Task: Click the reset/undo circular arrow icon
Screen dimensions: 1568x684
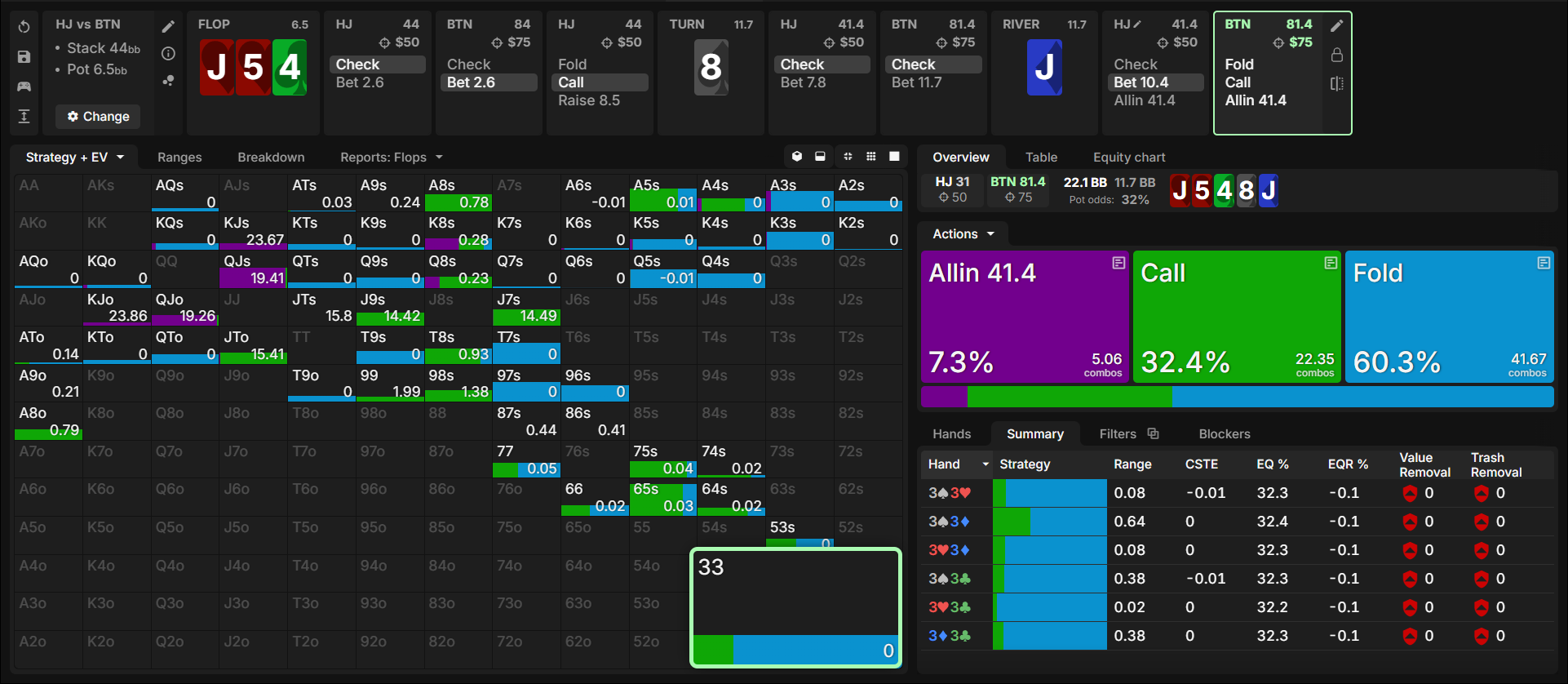Action: (24, 27)
